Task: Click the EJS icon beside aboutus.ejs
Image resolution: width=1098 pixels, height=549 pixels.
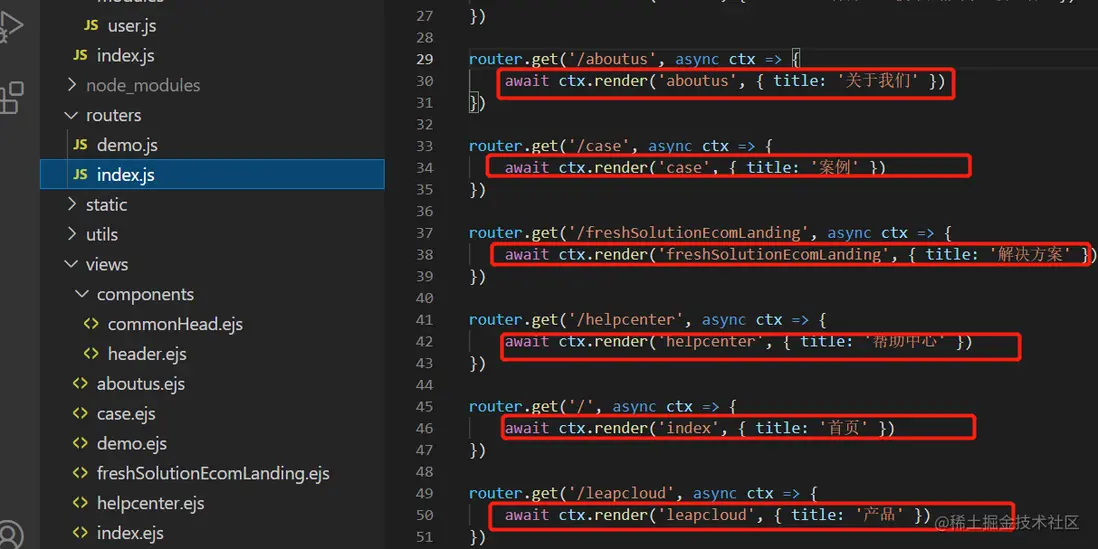Action: pos(81,384)
